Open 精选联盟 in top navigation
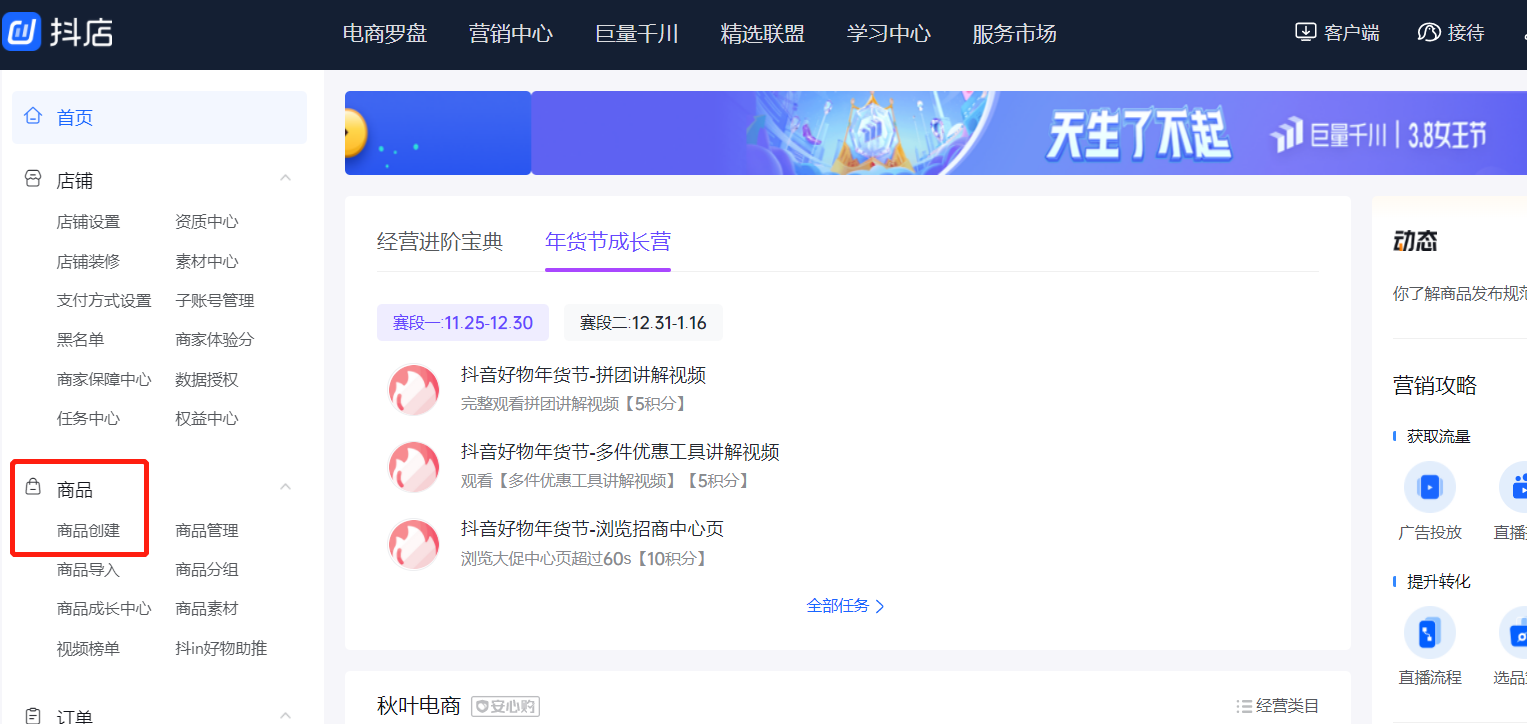 763,33
